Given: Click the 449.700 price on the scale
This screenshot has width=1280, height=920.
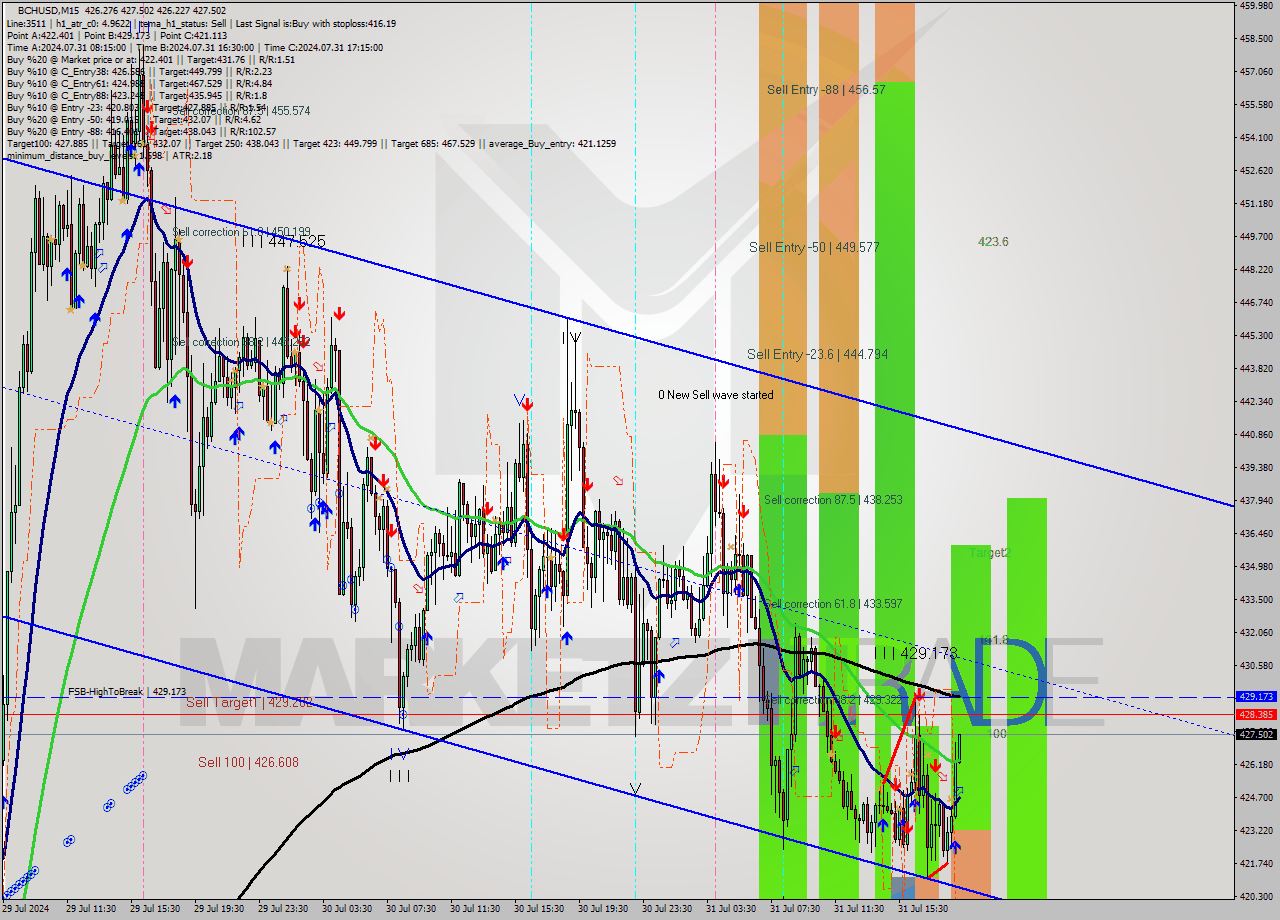Looking at the screenshot, I should point(1255,236).
